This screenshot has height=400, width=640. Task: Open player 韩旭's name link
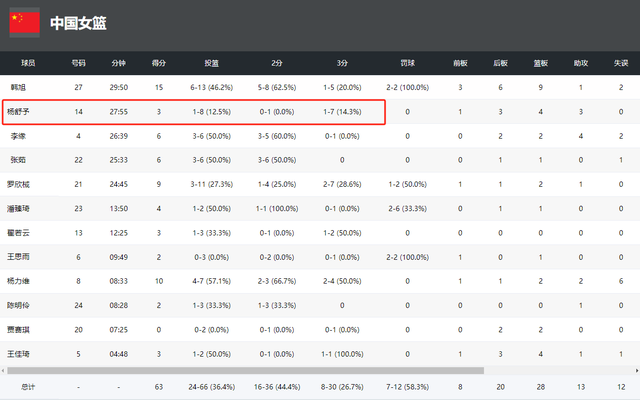tap(17, 88)
